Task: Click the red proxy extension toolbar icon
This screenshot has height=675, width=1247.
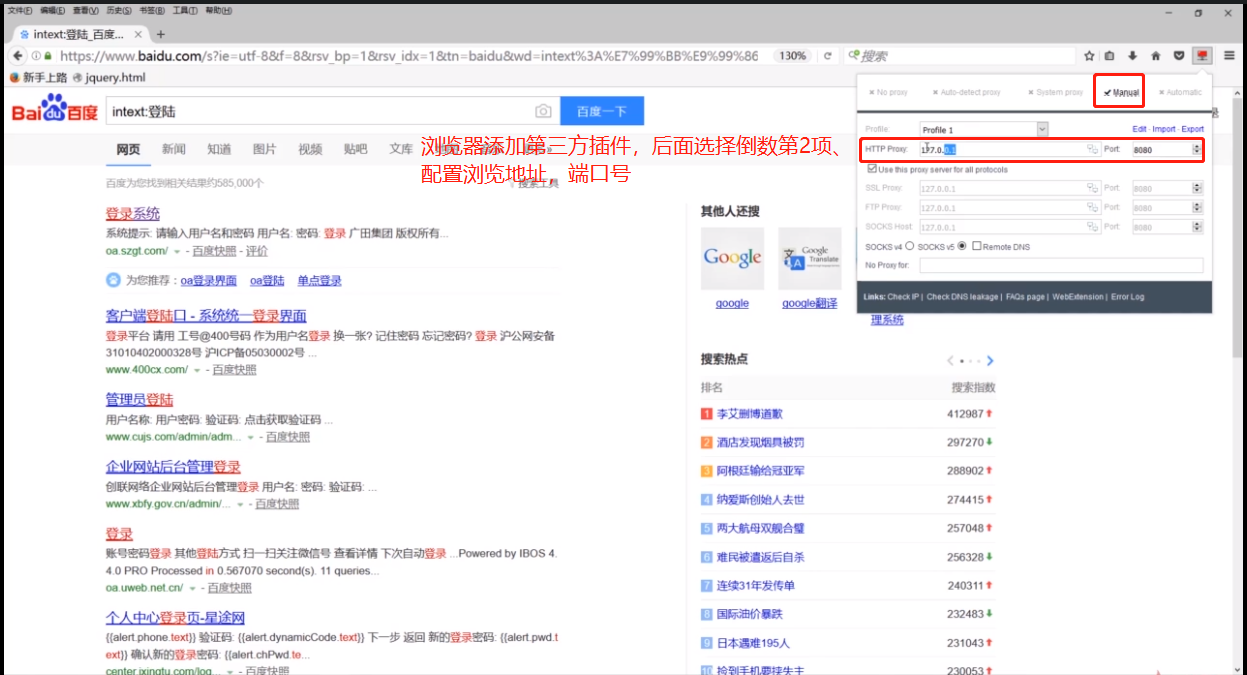Action: (x=1202, y=56)
